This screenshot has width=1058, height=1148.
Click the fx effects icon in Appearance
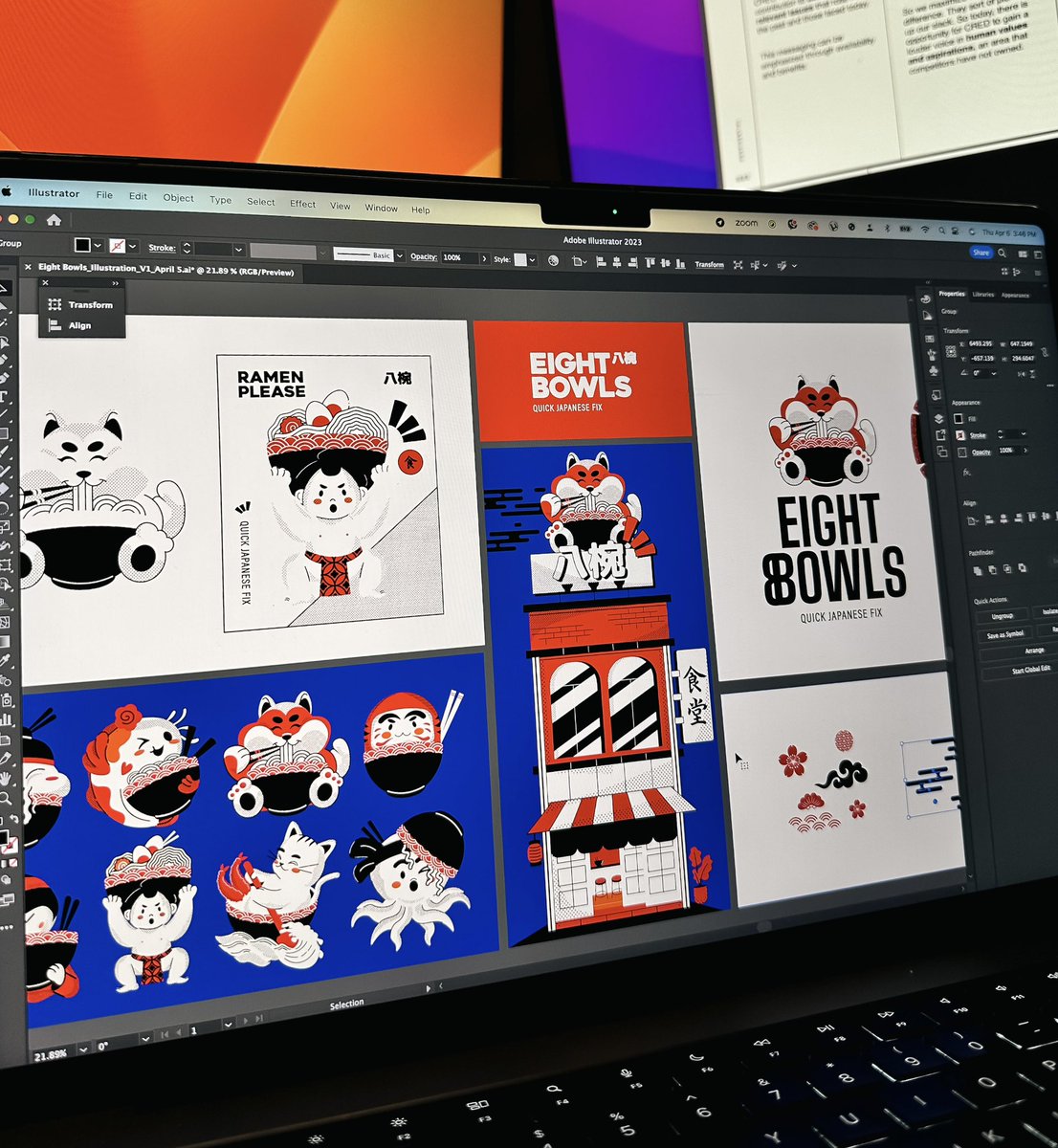coord(966,473)
